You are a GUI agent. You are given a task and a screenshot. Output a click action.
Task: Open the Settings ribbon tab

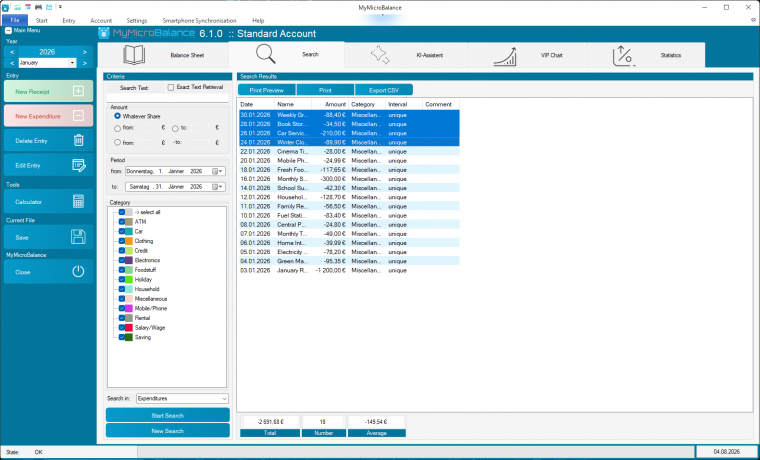137,21
